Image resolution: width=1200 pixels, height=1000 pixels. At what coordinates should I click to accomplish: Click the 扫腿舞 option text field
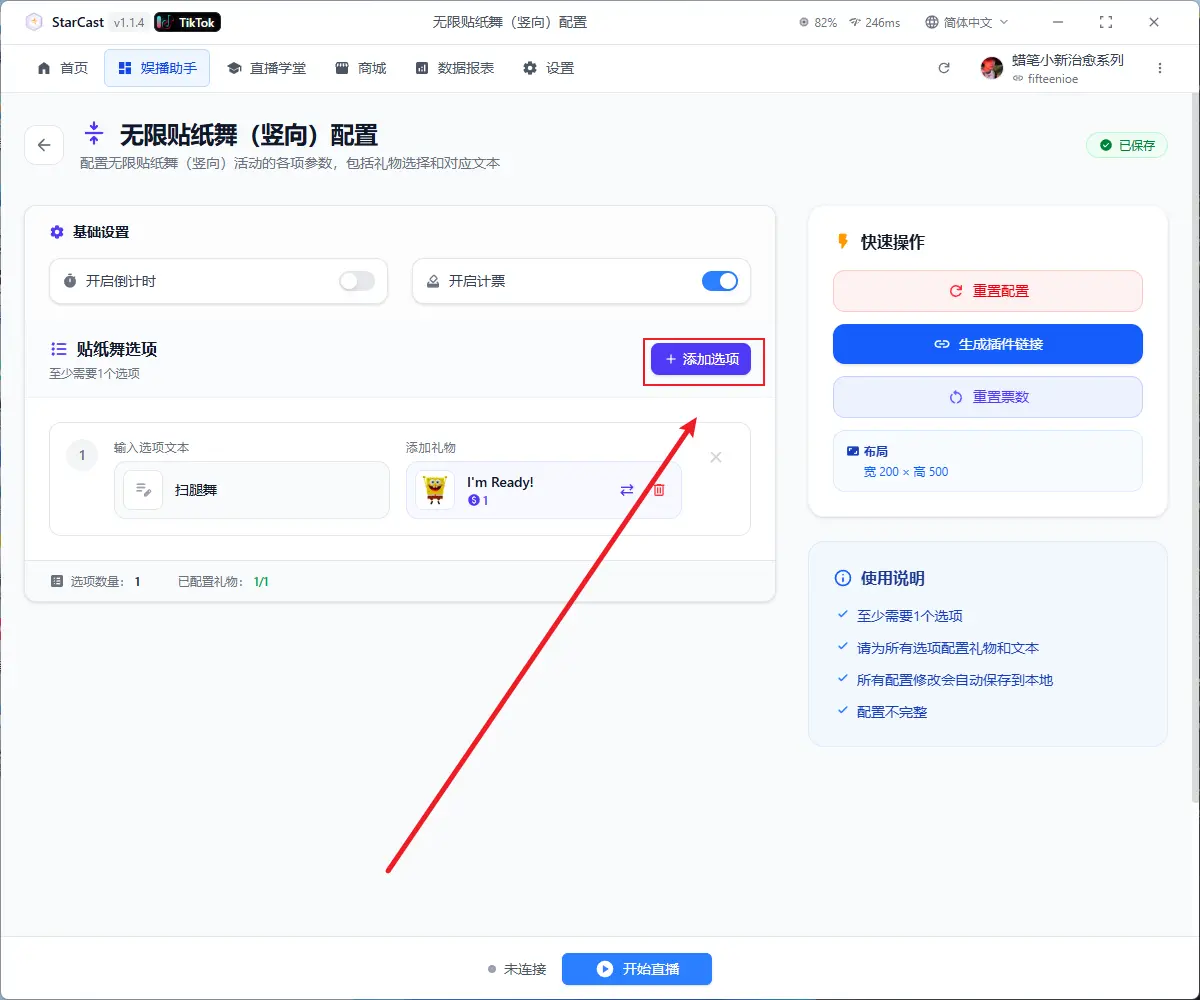[x=270, y=490]
